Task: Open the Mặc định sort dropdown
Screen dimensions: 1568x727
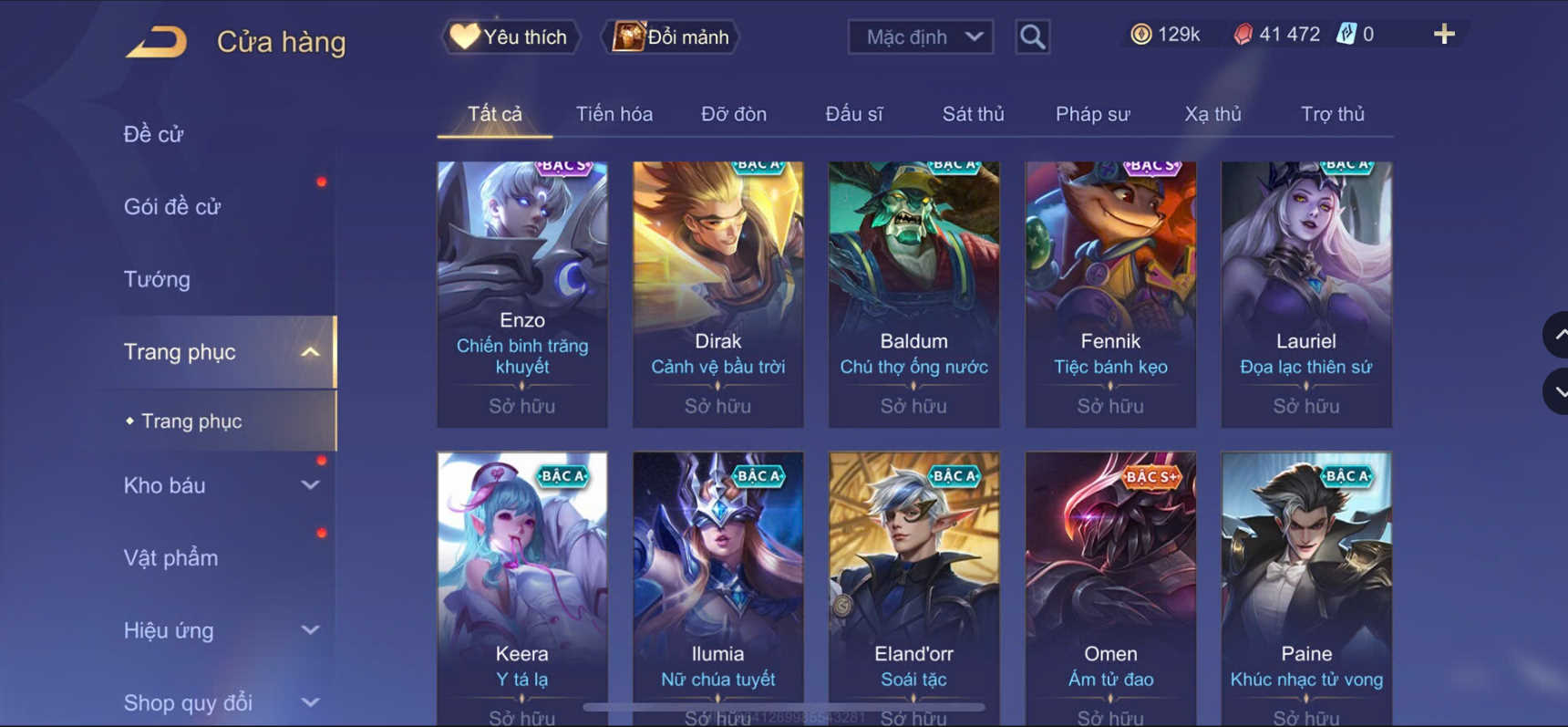Action: (x=921, y=36)
